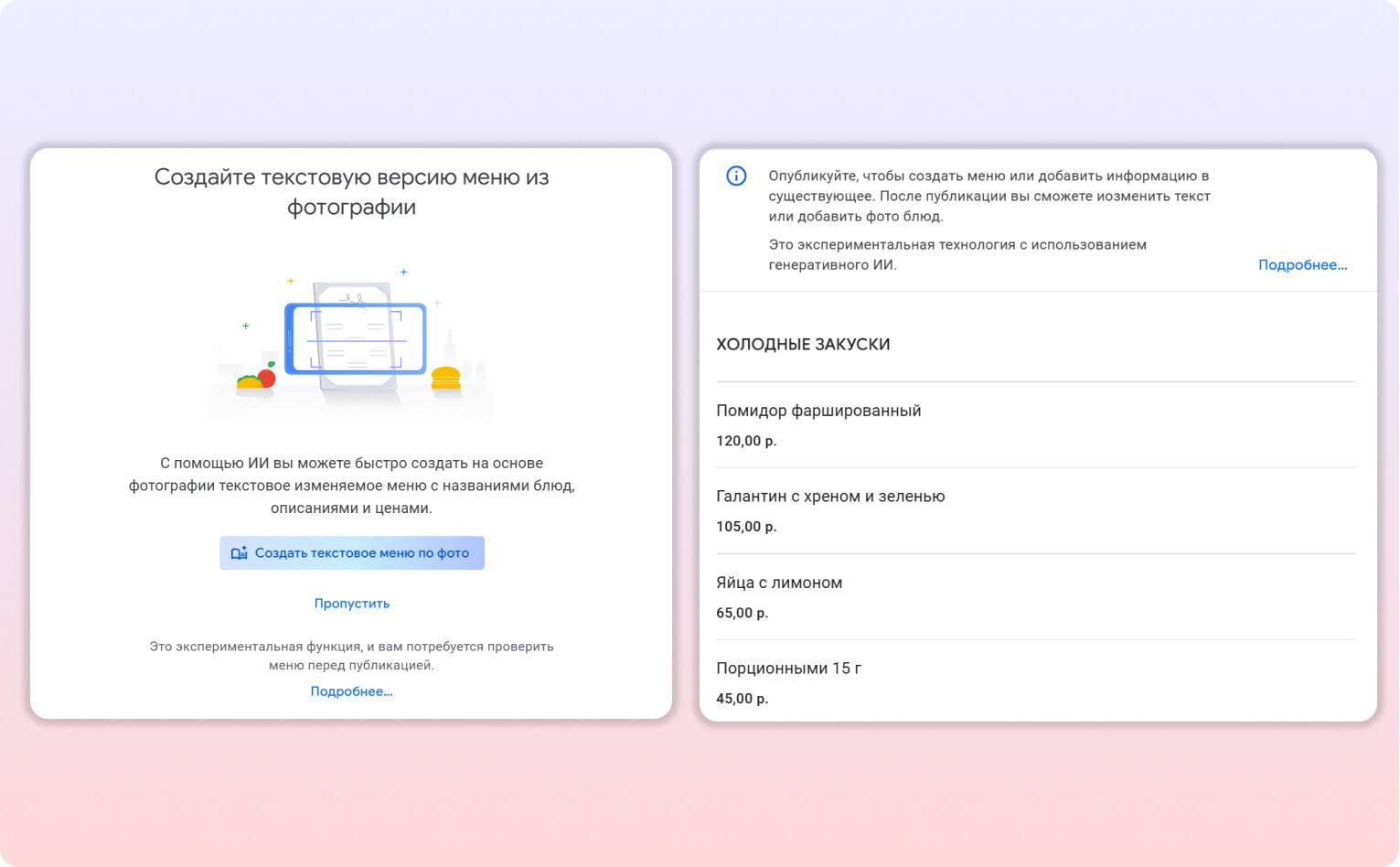Click the price '120,00 р.'

pos(746,441)
